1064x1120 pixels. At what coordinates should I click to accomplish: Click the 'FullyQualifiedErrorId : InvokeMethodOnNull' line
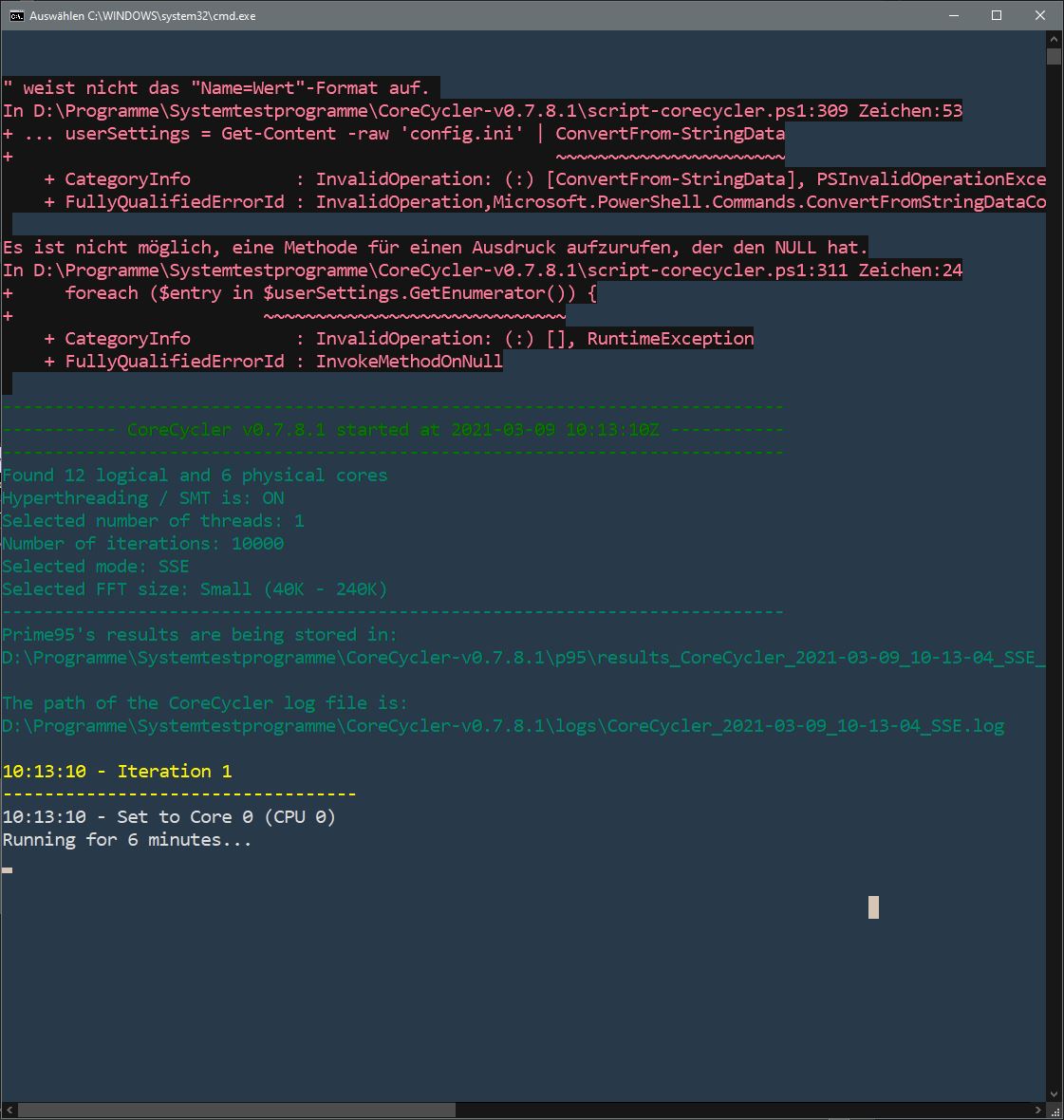(272, 362)
